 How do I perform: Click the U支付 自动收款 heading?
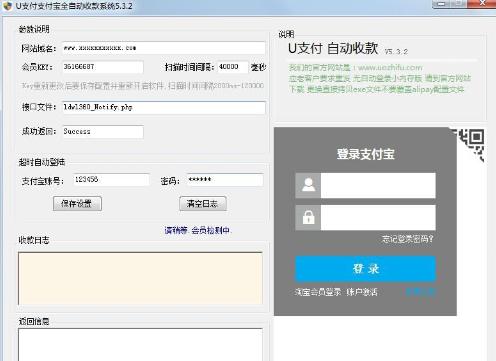click(x=333, y=49)
